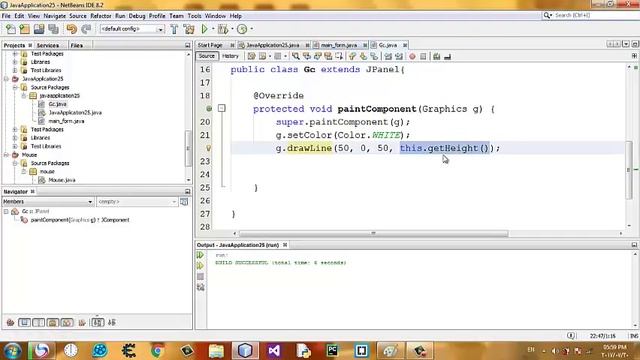The width and height of the screenshot is (640, 360).
Task: Click the Windows Start orb
Action: click(x=12, y=351)
